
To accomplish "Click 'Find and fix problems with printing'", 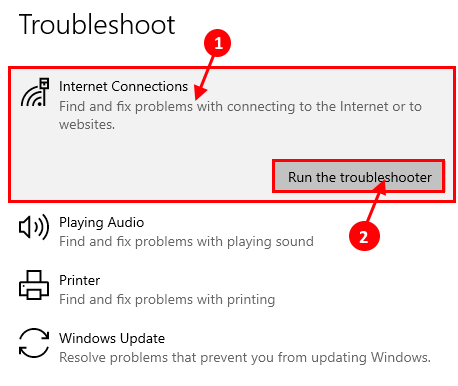I will 167,299.
